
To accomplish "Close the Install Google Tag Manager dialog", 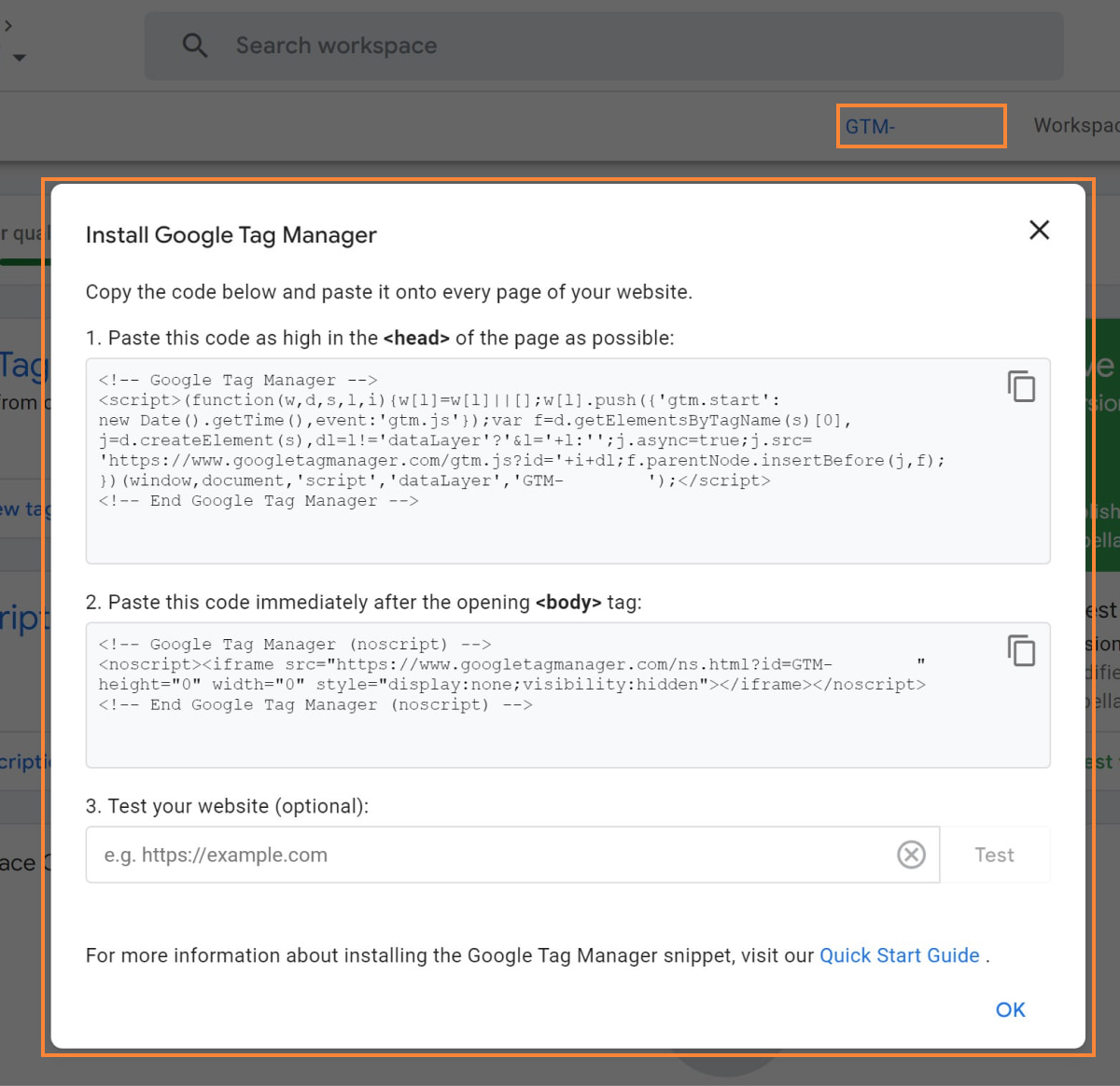I will click(1039, 230).
